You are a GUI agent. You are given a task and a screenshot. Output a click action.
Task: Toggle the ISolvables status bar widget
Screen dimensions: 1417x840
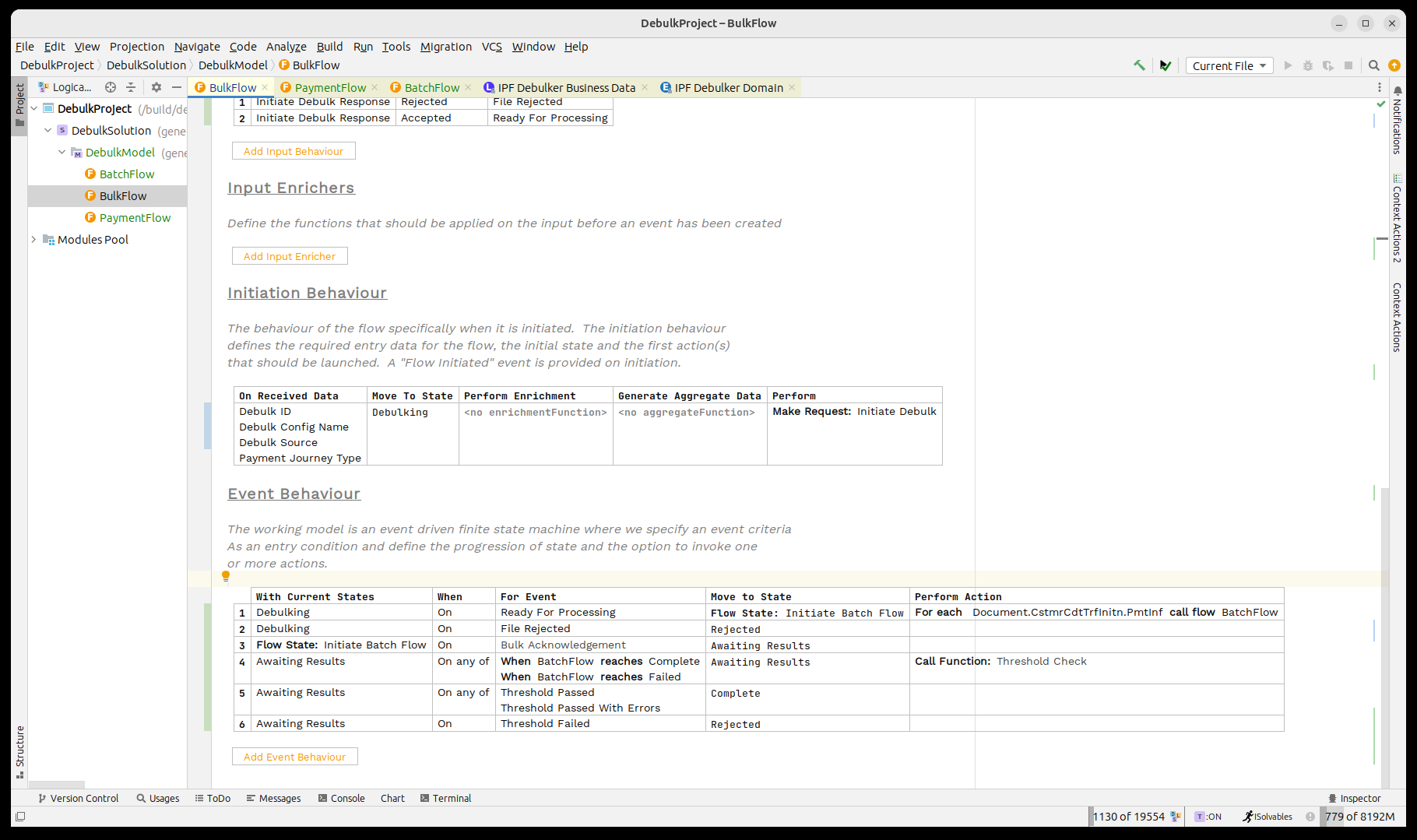tap(1268, 817)
